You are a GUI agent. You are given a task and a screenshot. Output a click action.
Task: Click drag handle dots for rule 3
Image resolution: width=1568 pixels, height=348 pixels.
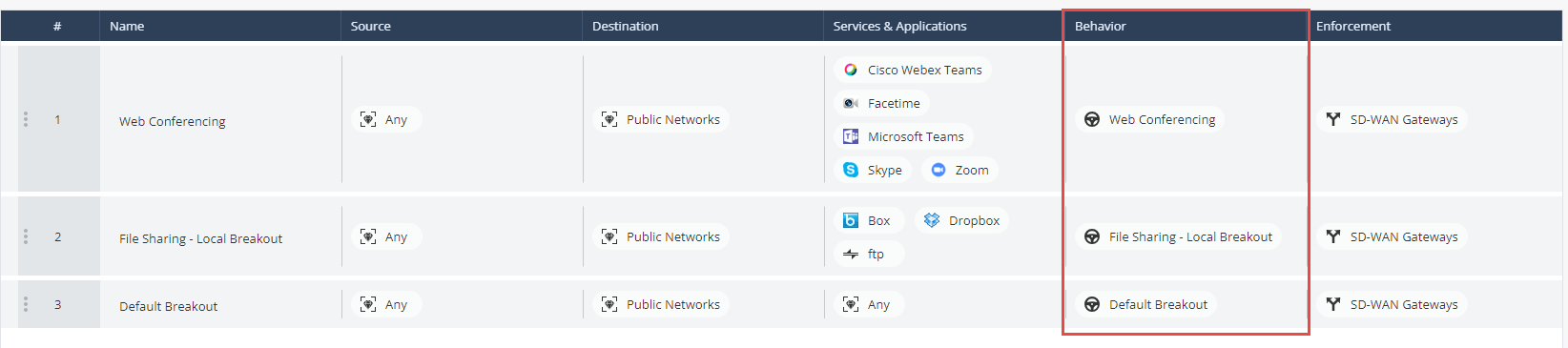pyautogui.click(x=26, y=304)
